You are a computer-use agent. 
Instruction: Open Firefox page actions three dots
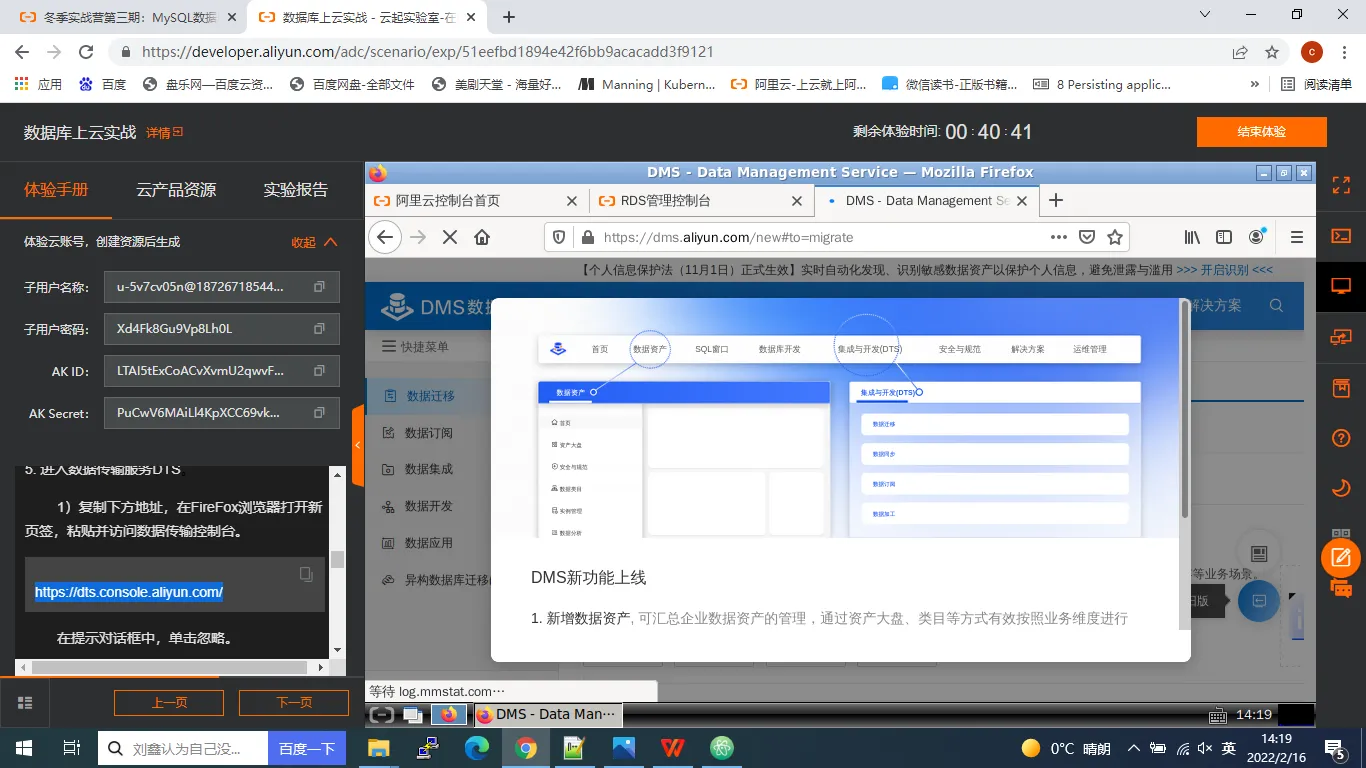click(1059, 237)
